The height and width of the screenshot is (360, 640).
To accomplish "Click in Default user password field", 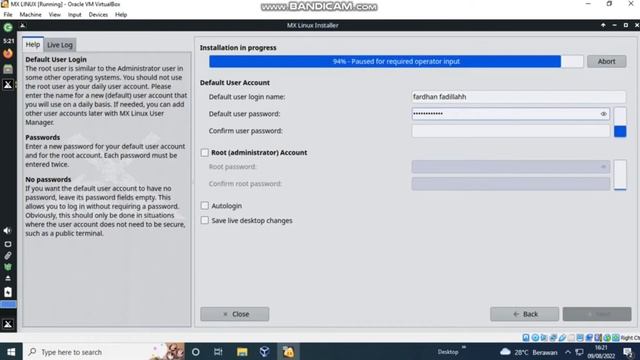I will click(511, 114).
